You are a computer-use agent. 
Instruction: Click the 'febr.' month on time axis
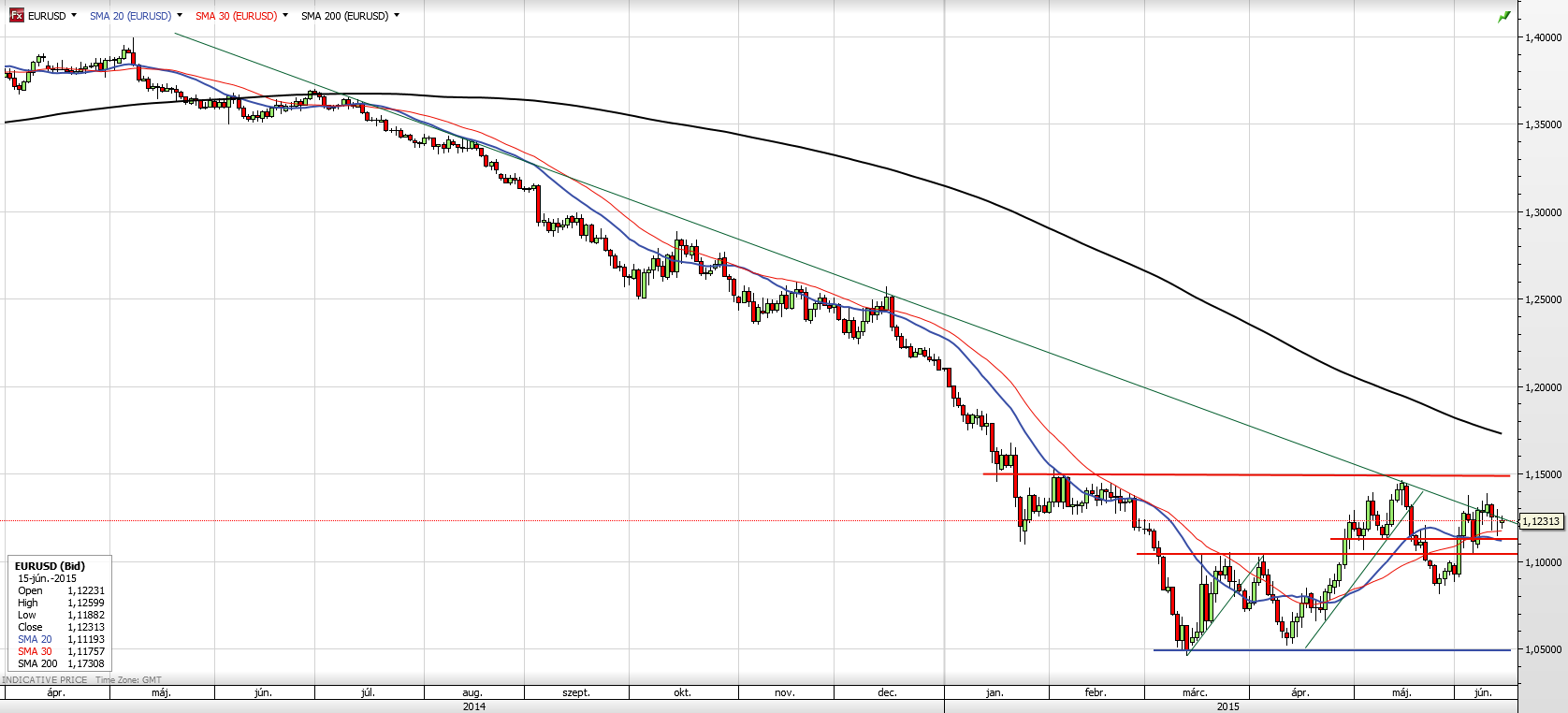click(1096, 692)
